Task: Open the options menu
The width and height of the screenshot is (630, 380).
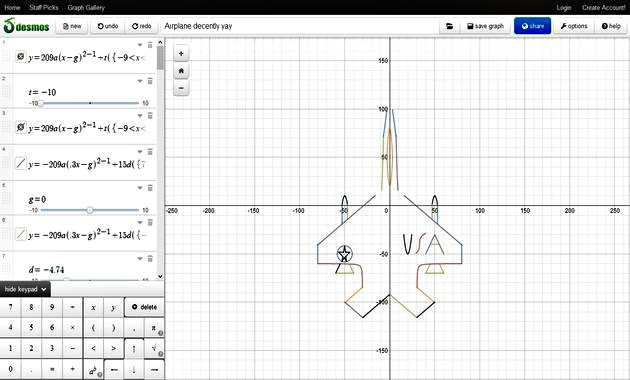Action: (x=574, y=26)
